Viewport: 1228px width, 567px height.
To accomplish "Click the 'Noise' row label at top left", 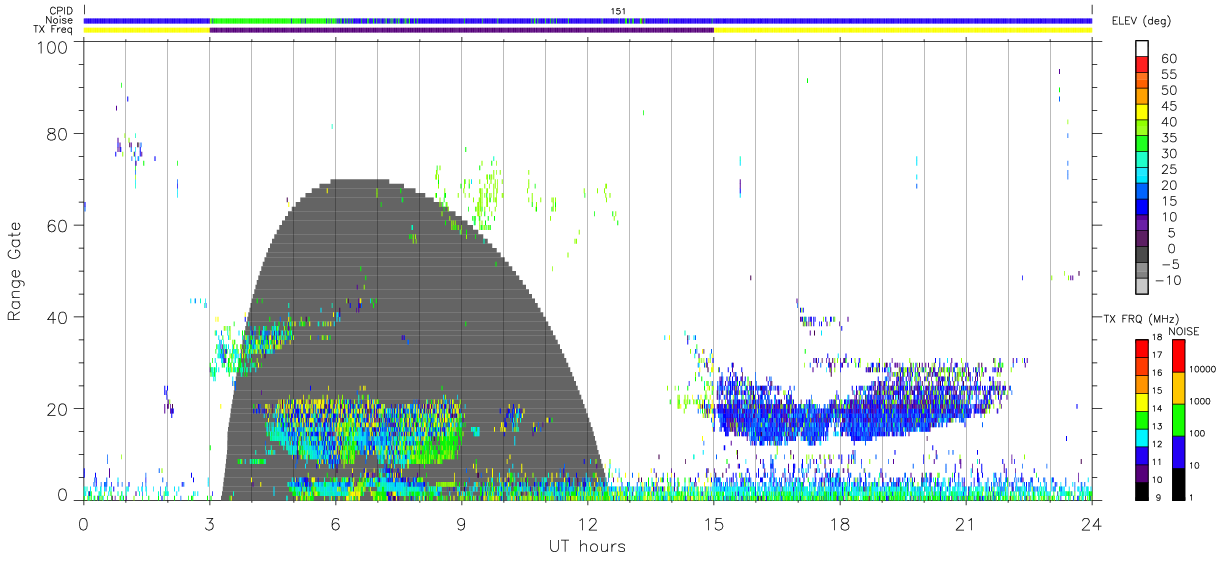I will pos(59,20).
